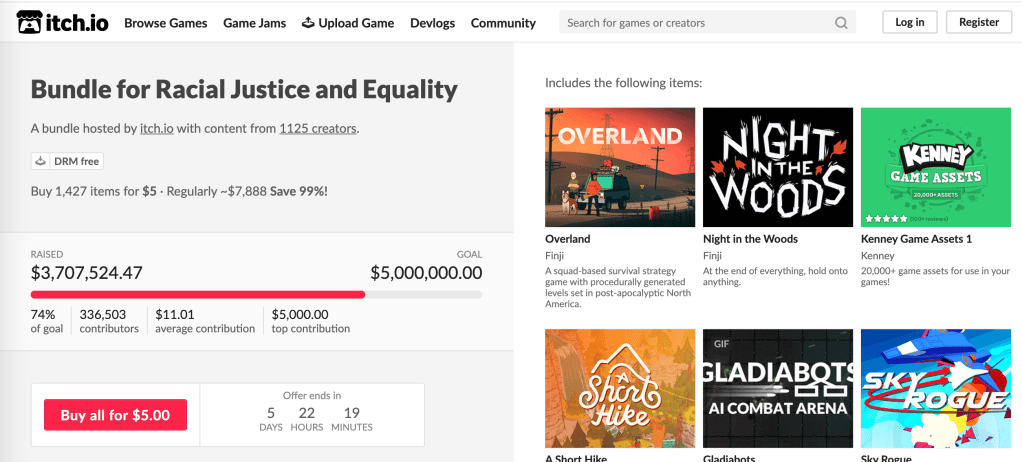Click the search magnifier icon
The image size is (1022, 462).
coord(843,23)
